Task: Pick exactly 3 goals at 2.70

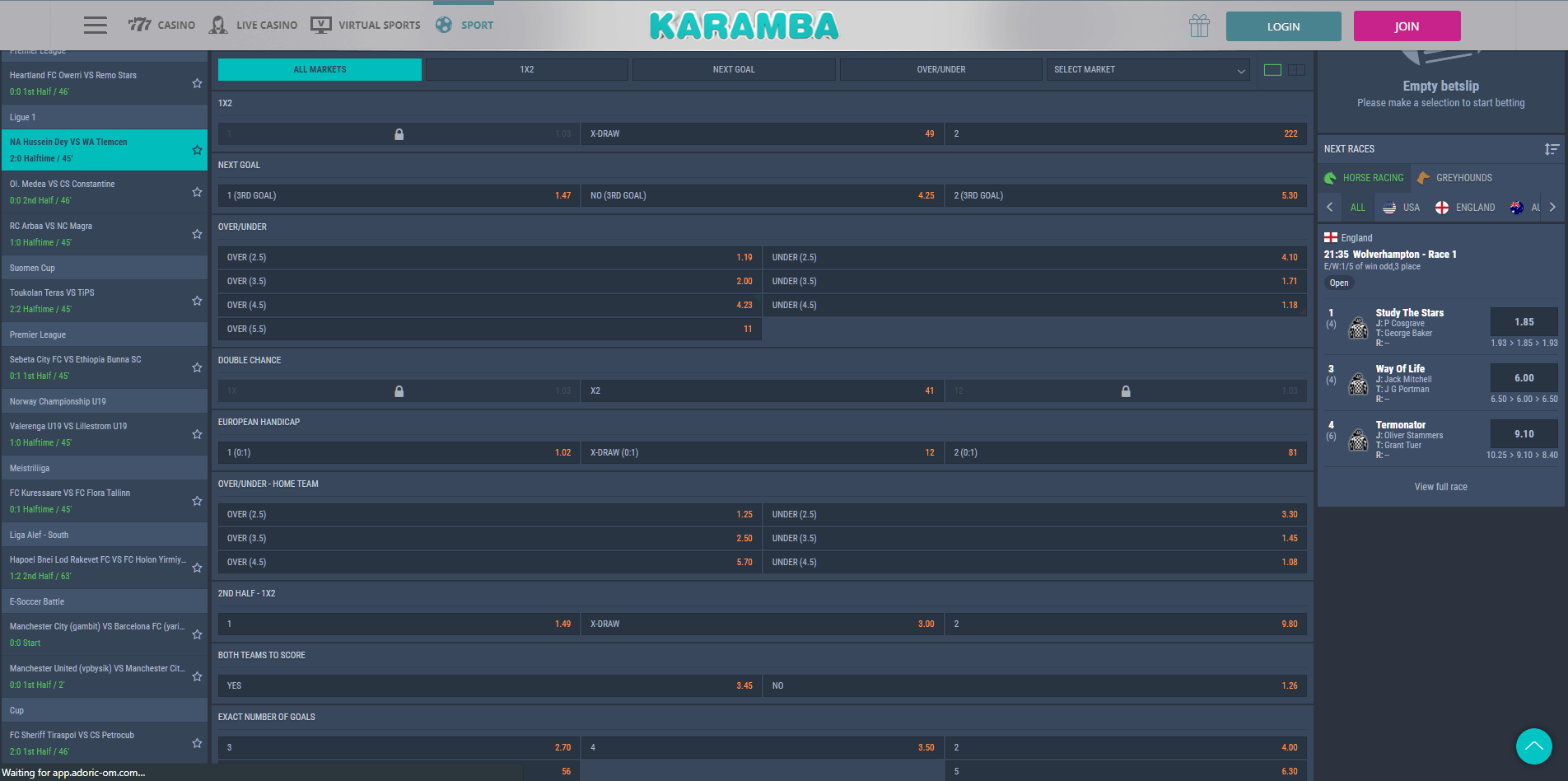Action: pos(399,747)
